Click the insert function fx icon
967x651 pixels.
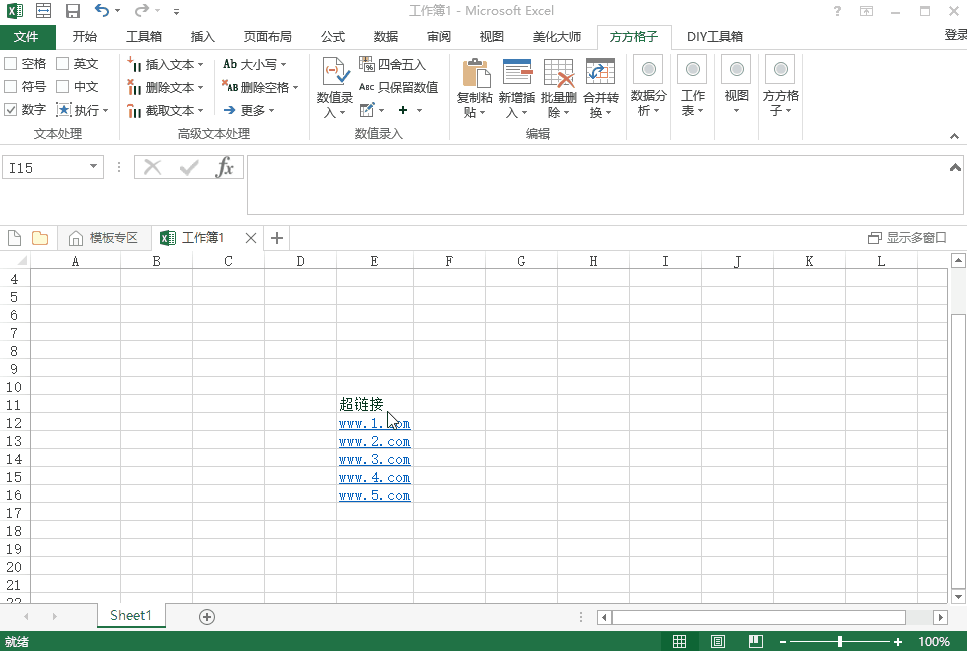(x=225, y=167)
